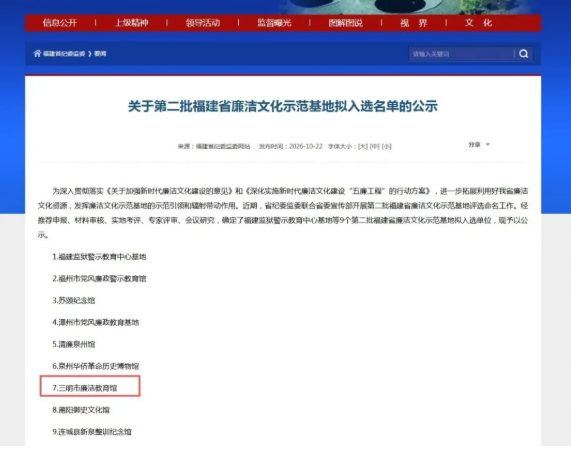Follow the 福建省纪委监委 breadcrumb link
Image resolution: width=571 pixels, height=450 pixels.
64,54
